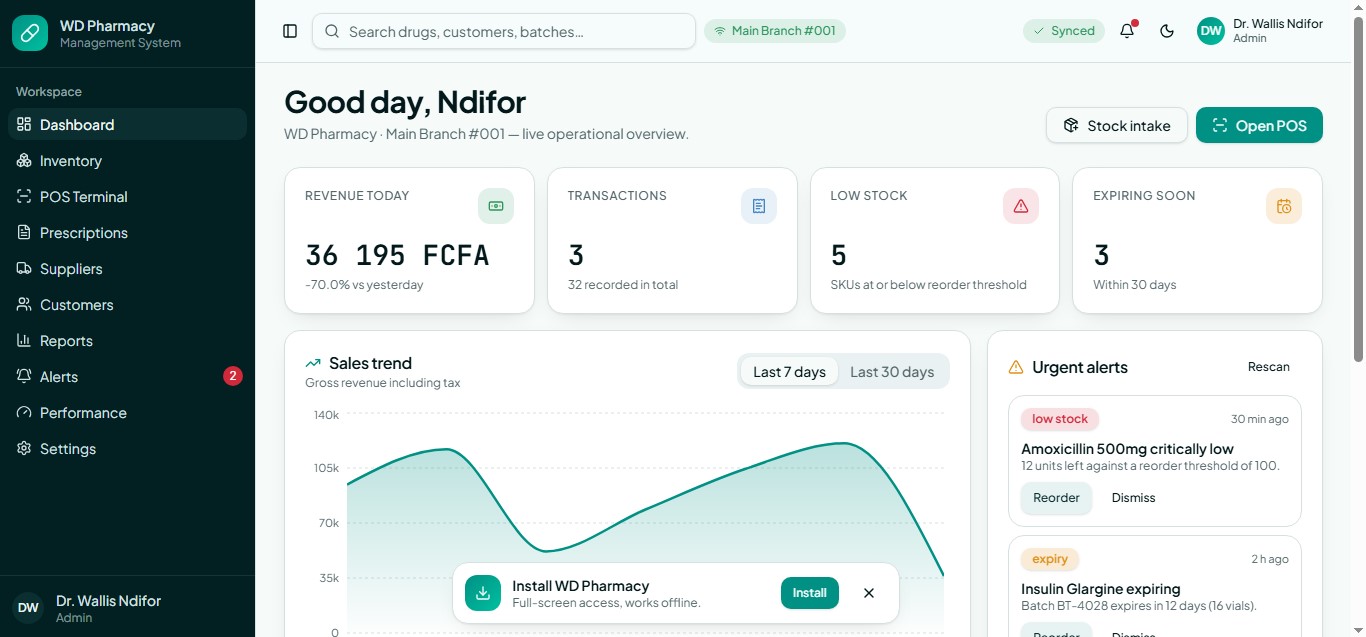Click the Customers people icon in sidebar

[x=24, y=305]
